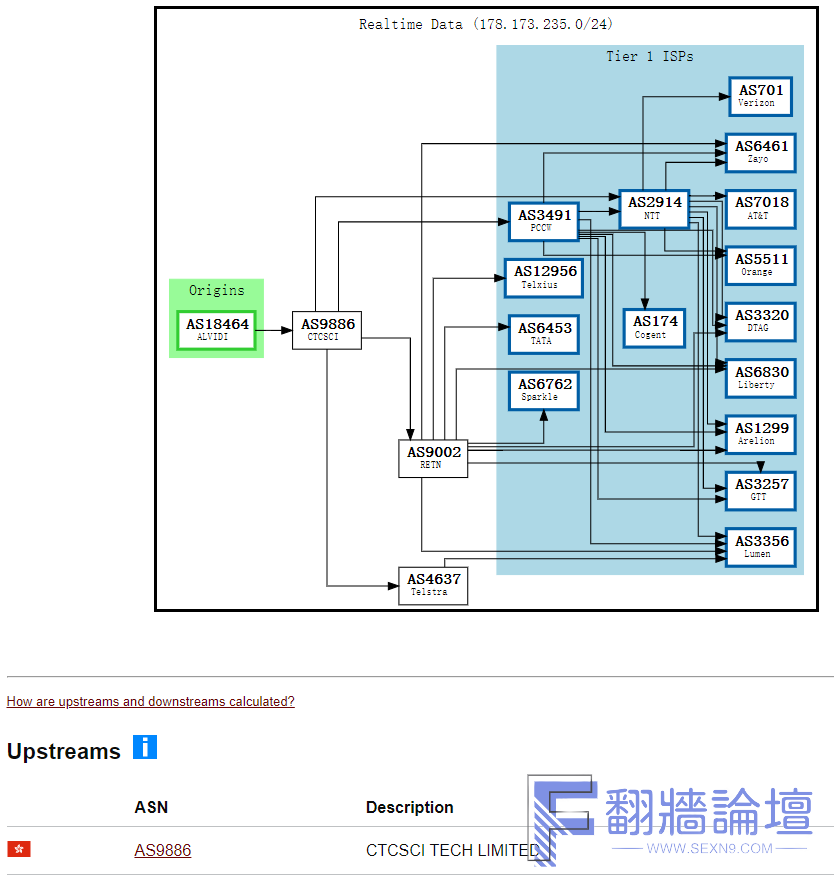834x880 pixels.
Task: Select the AS6762 Sparkle node
Action: [x=543, y=391]
